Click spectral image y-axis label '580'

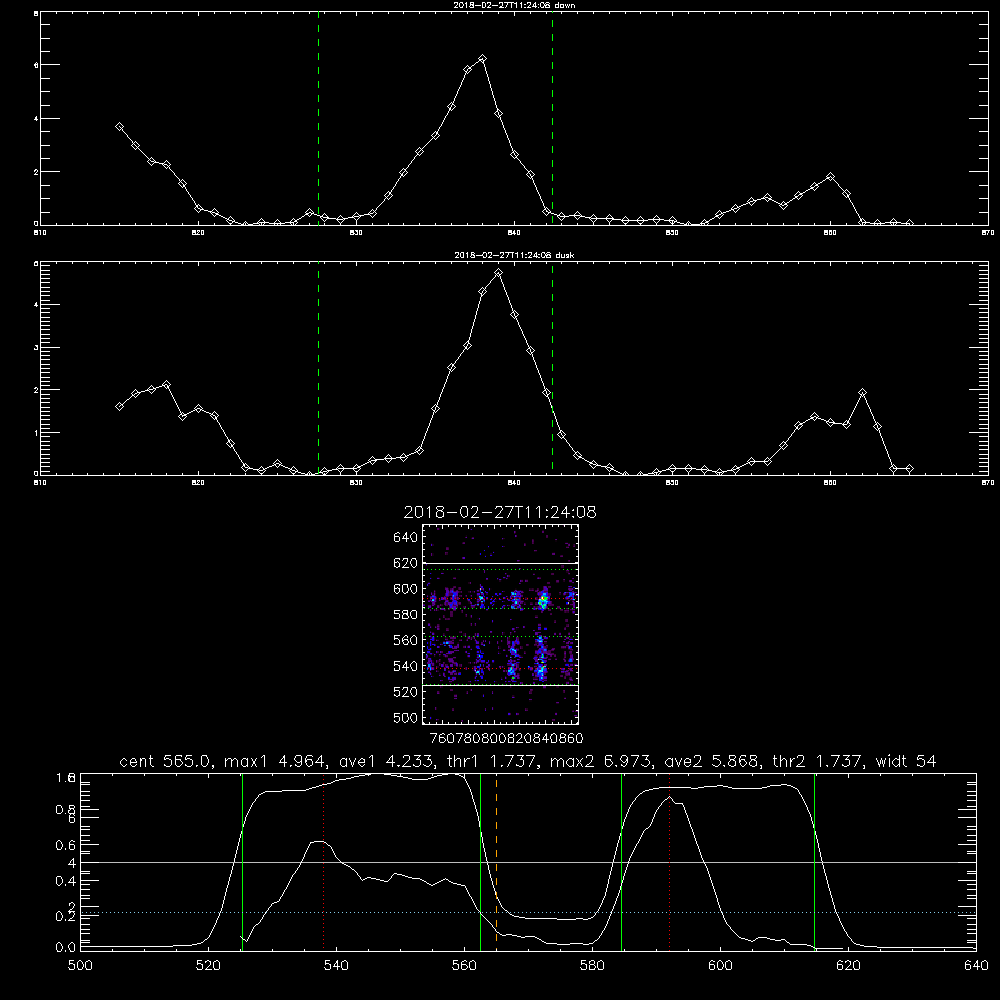[406, 614]
